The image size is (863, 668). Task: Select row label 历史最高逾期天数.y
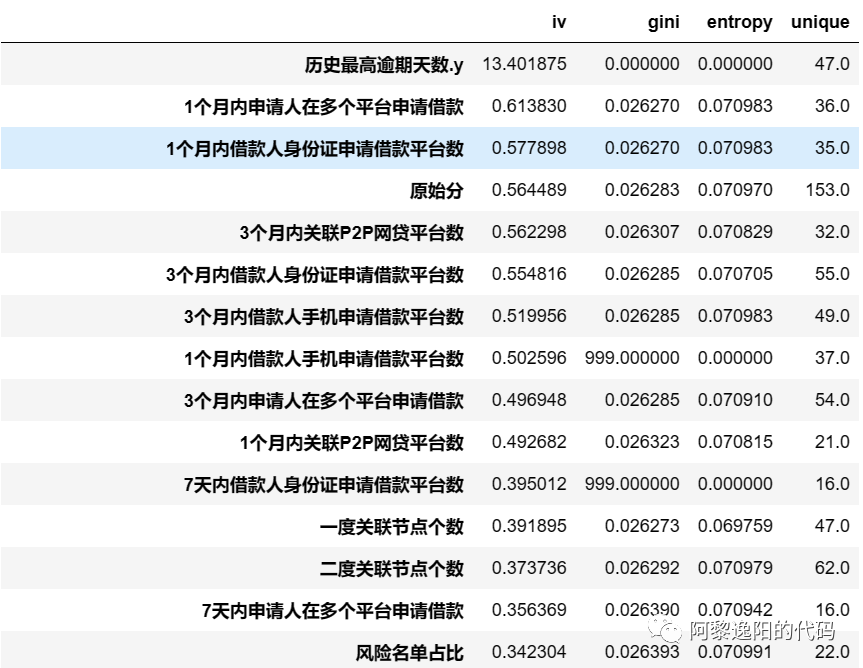coord(384,65)
